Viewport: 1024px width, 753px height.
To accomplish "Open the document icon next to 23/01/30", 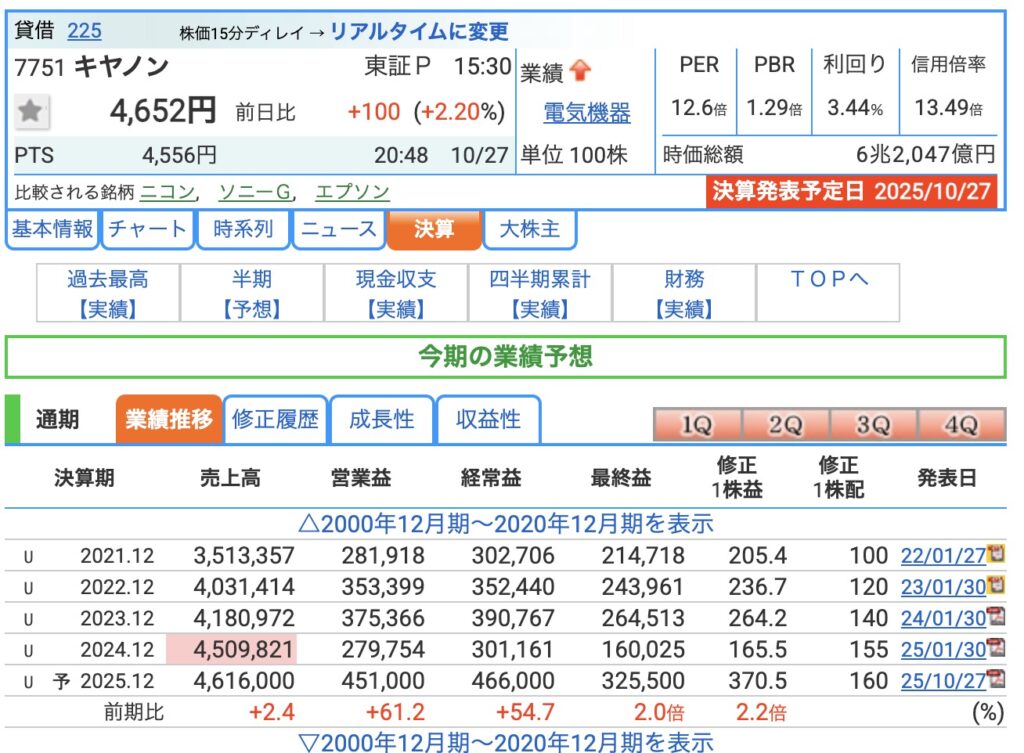I will tap(995, 586).
